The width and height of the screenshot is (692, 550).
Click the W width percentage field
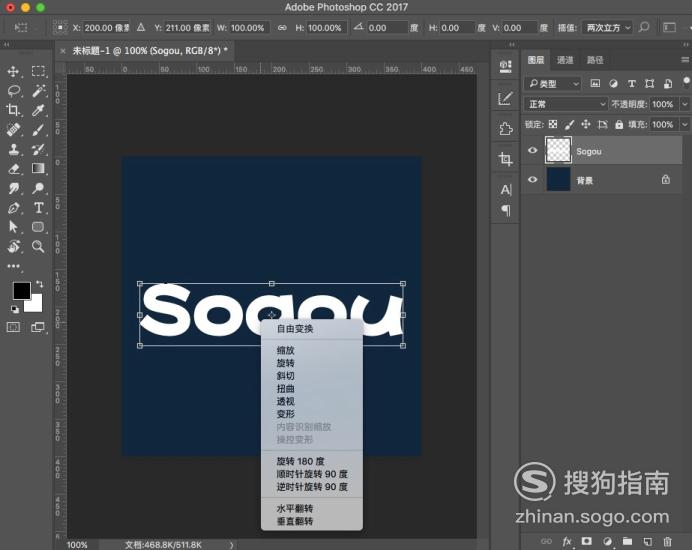point(249,27)
